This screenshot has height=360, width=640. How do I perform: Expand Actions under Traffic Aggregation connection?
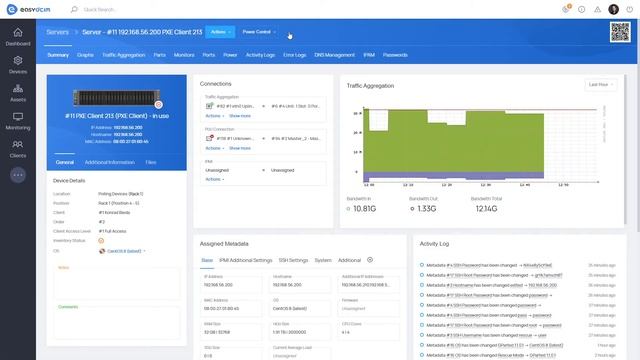pyautogui.click(x=214, y=116)
